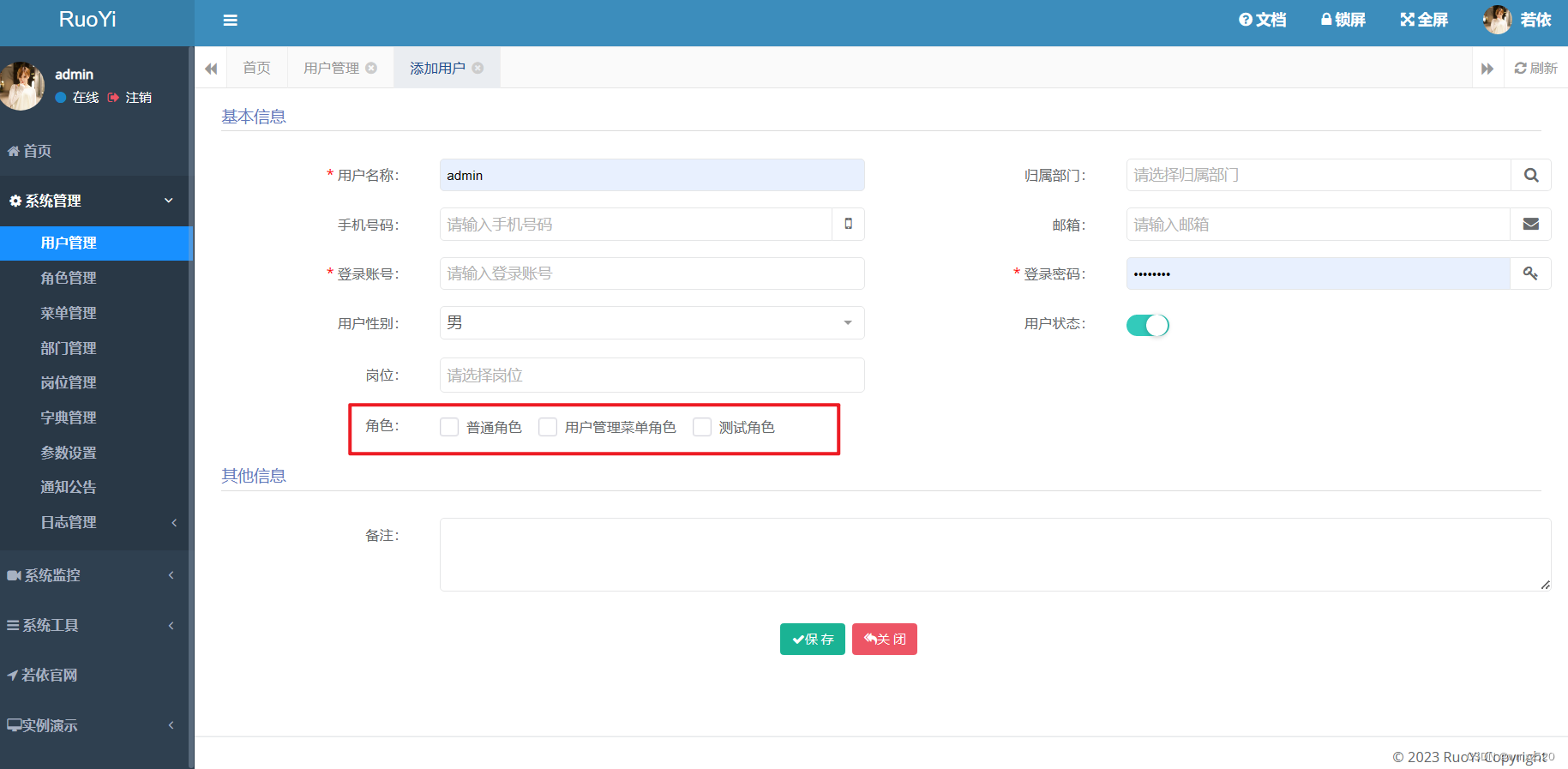Open 用户管理 in sidebar
Screen dimensions: 1568x769
pos(95,243)
